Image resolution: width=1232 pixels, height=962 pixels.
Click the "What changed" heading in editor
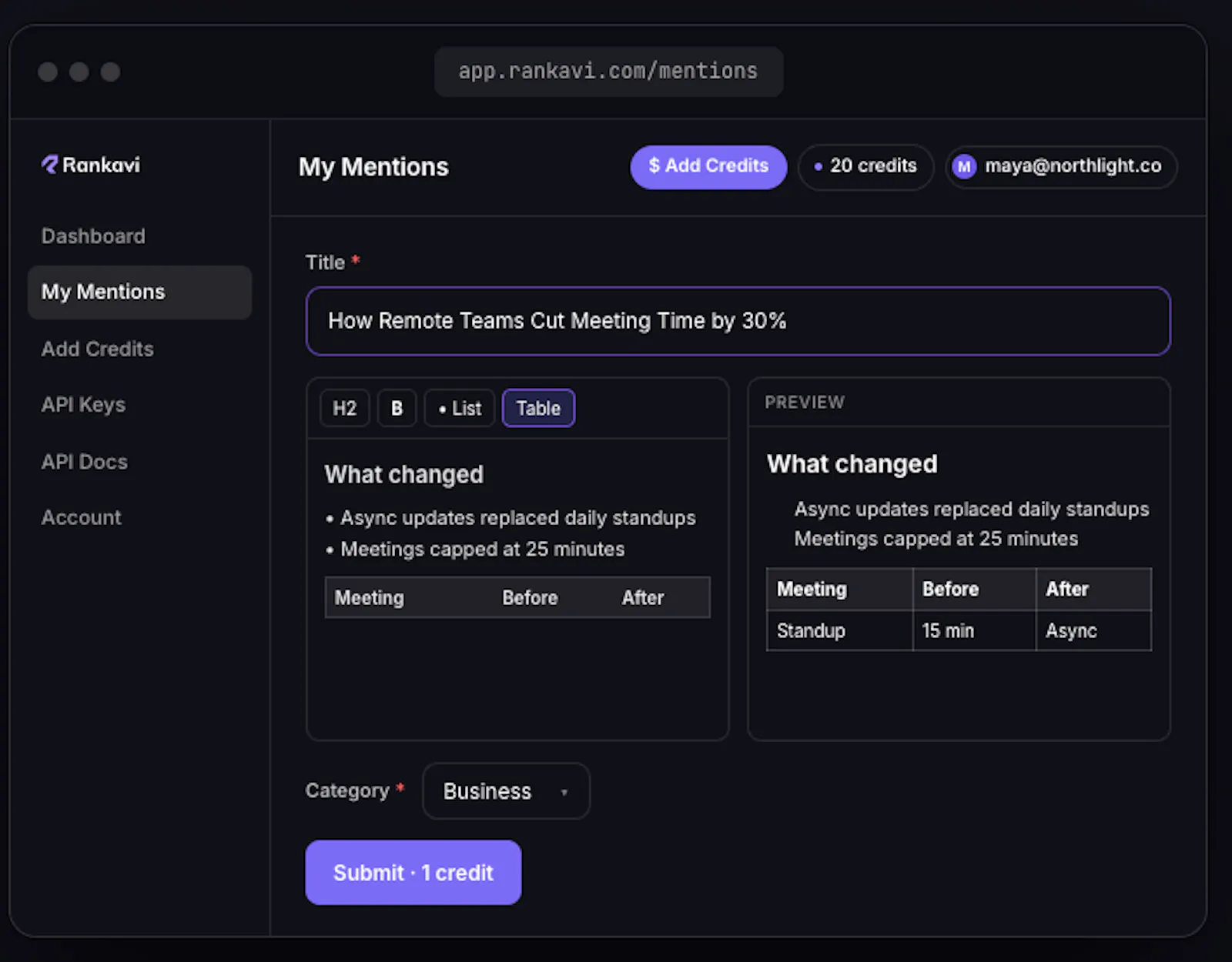coord(404,474)
